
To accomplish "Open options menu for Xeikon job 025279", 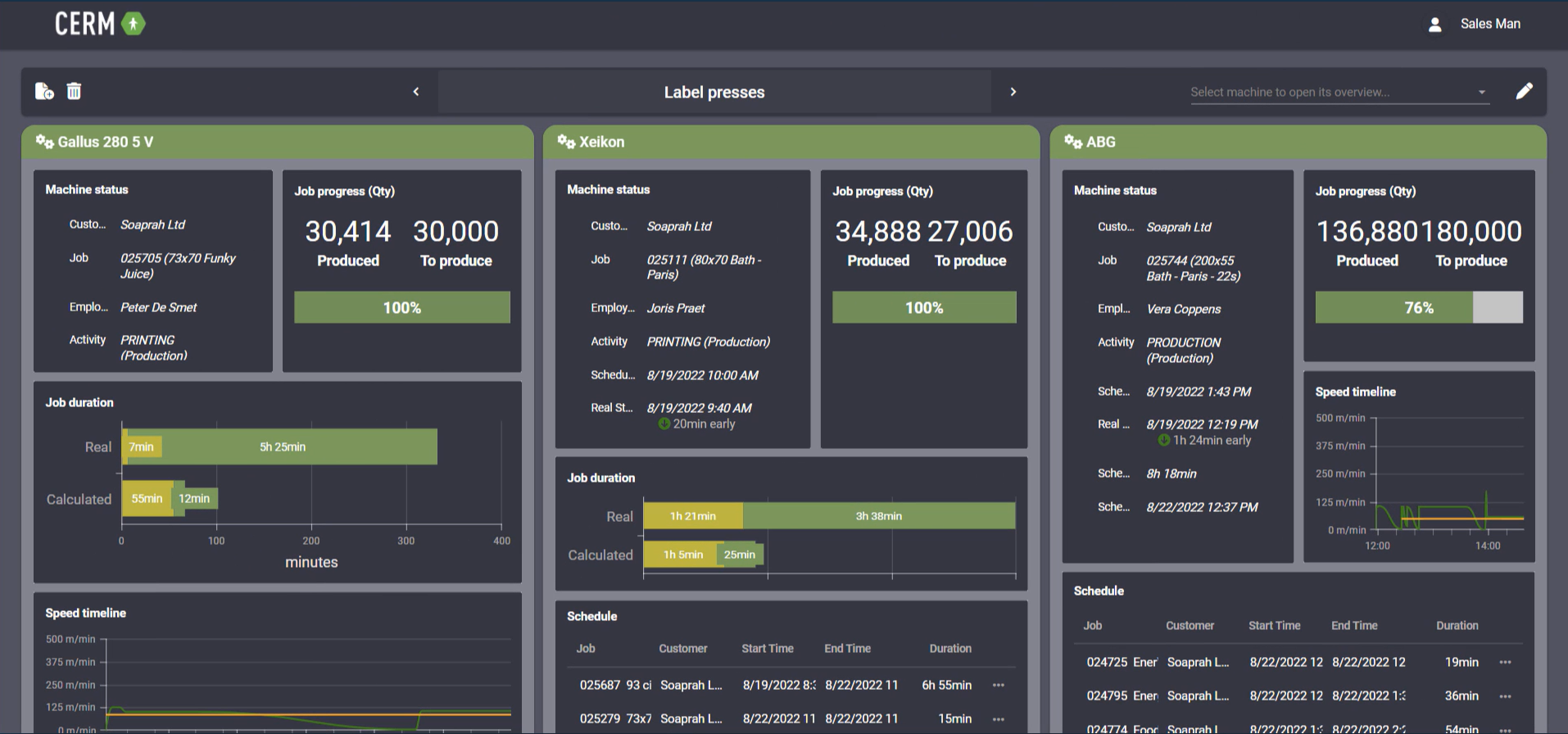I will coord(998,718).
